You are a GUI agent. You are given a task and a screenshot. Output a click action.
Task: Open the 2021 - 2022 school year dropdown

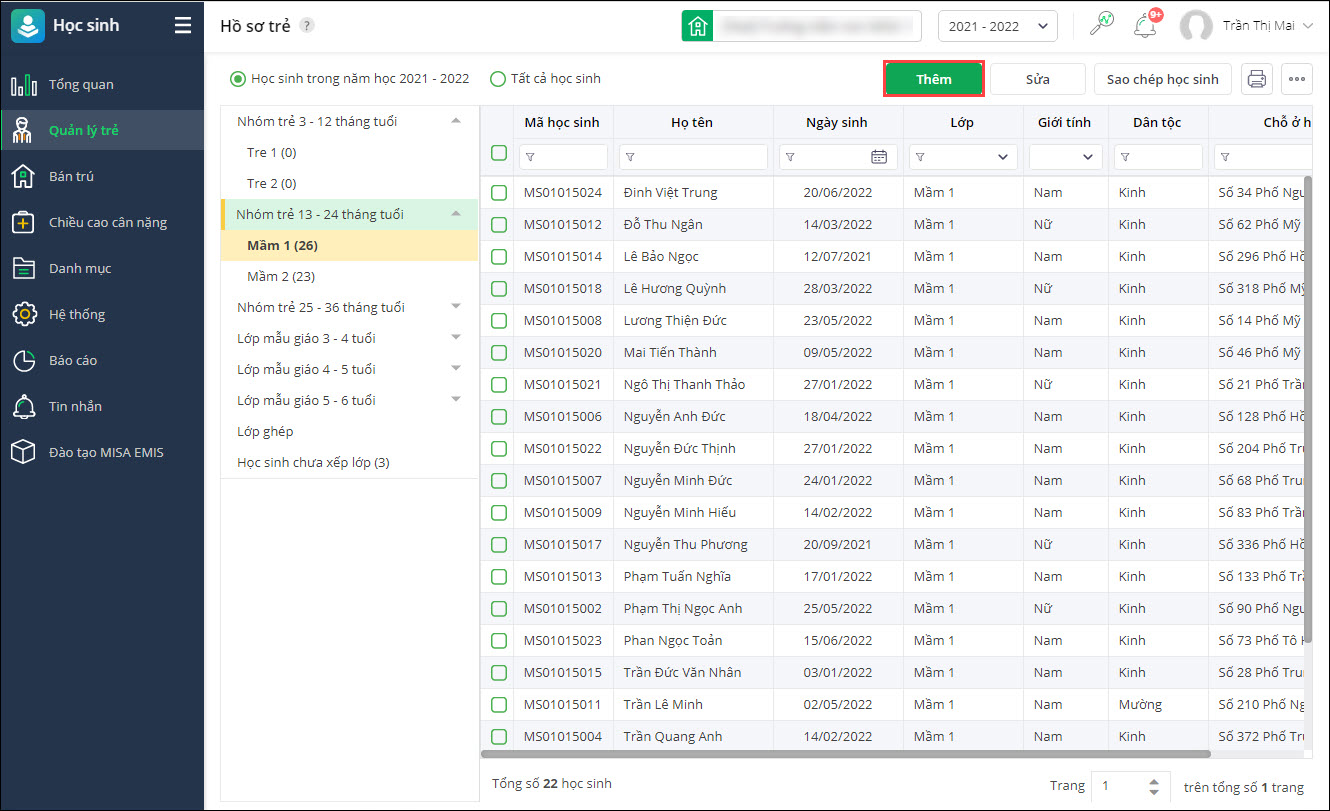997,27
